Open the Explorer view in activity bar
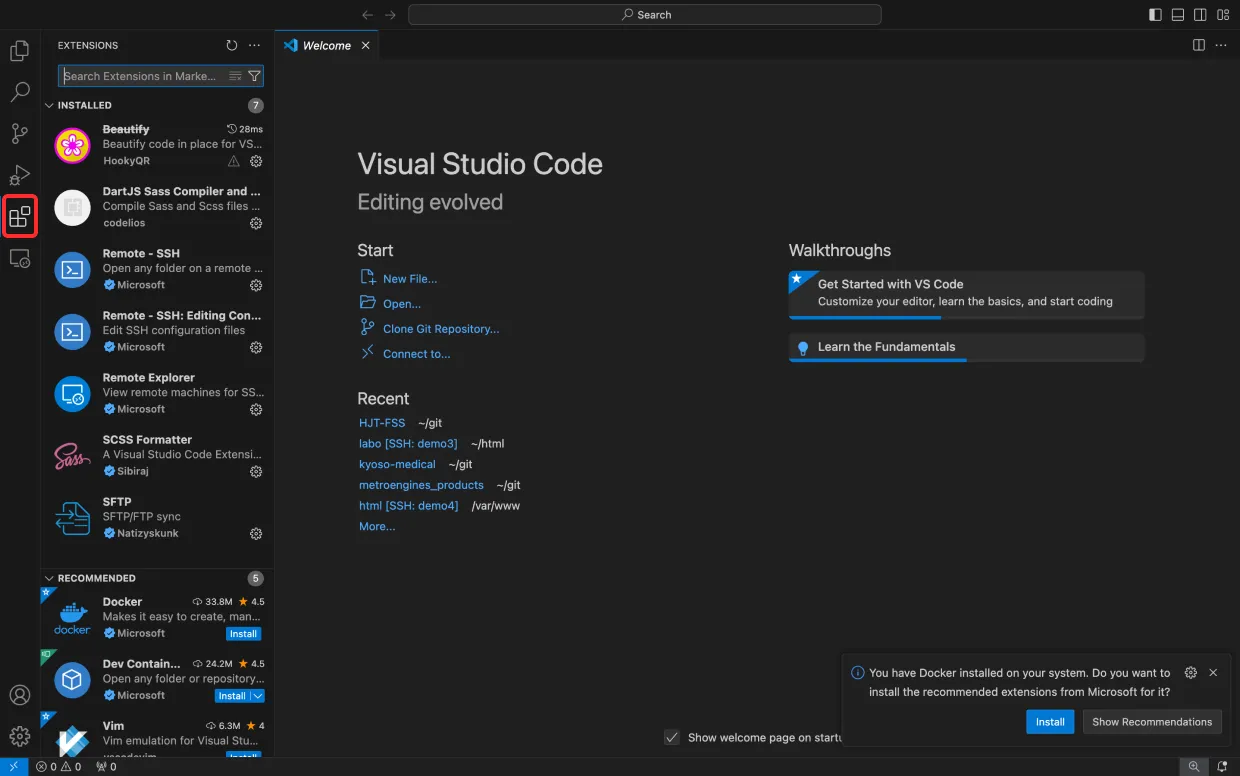 coord(20,51)
